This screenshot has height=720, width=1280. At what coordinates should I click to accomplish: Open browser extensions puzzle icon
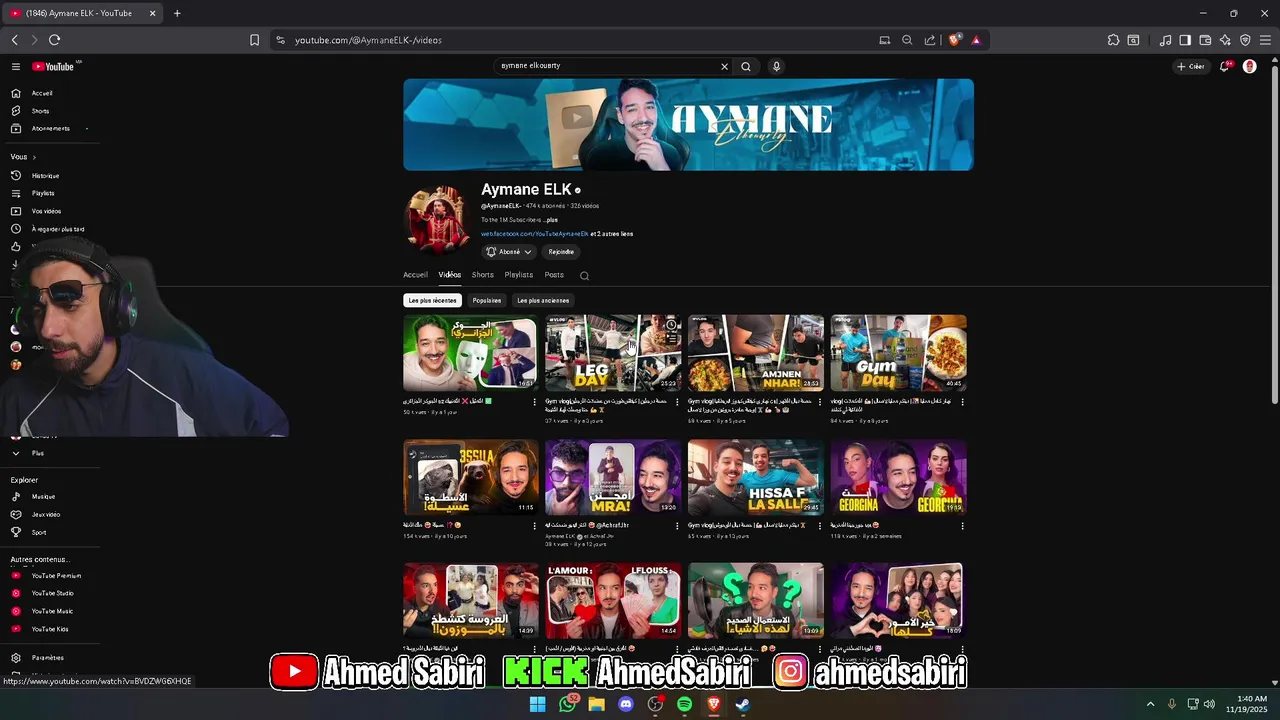(1113, 40)
